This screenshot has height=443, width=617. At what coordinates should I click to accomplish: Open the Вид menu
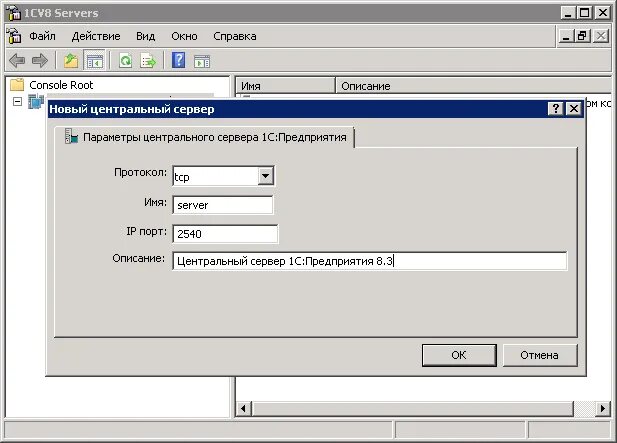146,36
